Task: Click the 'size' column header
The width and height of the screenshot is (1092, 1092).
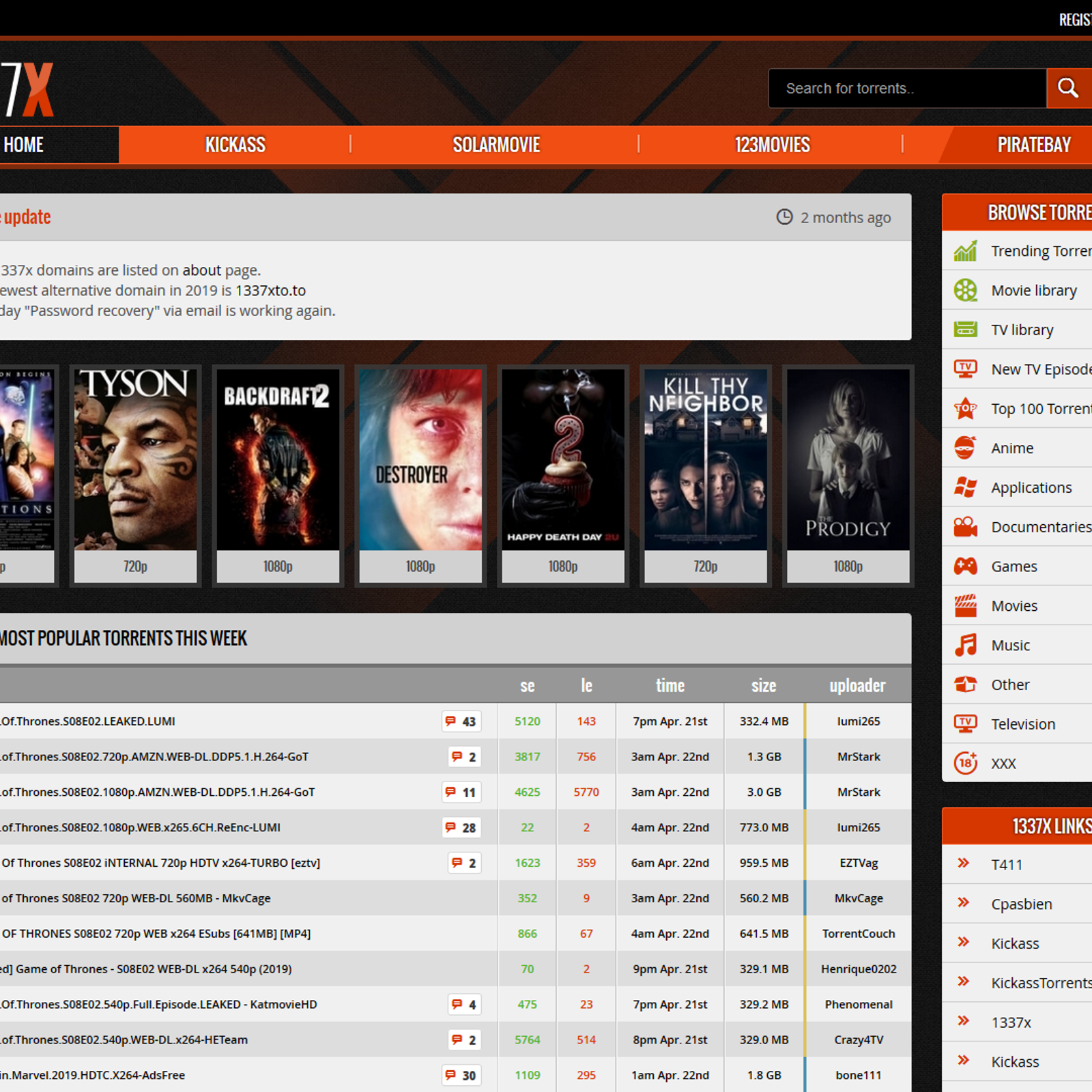Action: point(764,685)
